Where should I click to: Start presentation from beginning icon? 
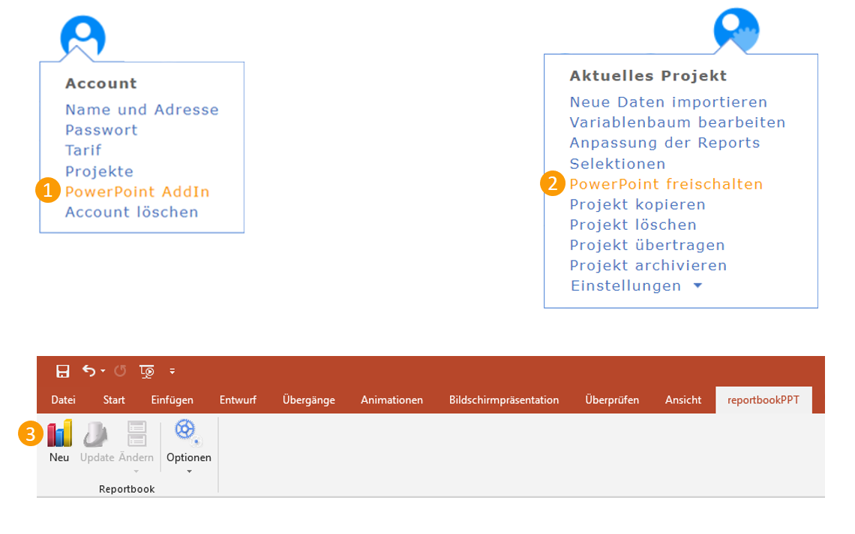point(147,371)
